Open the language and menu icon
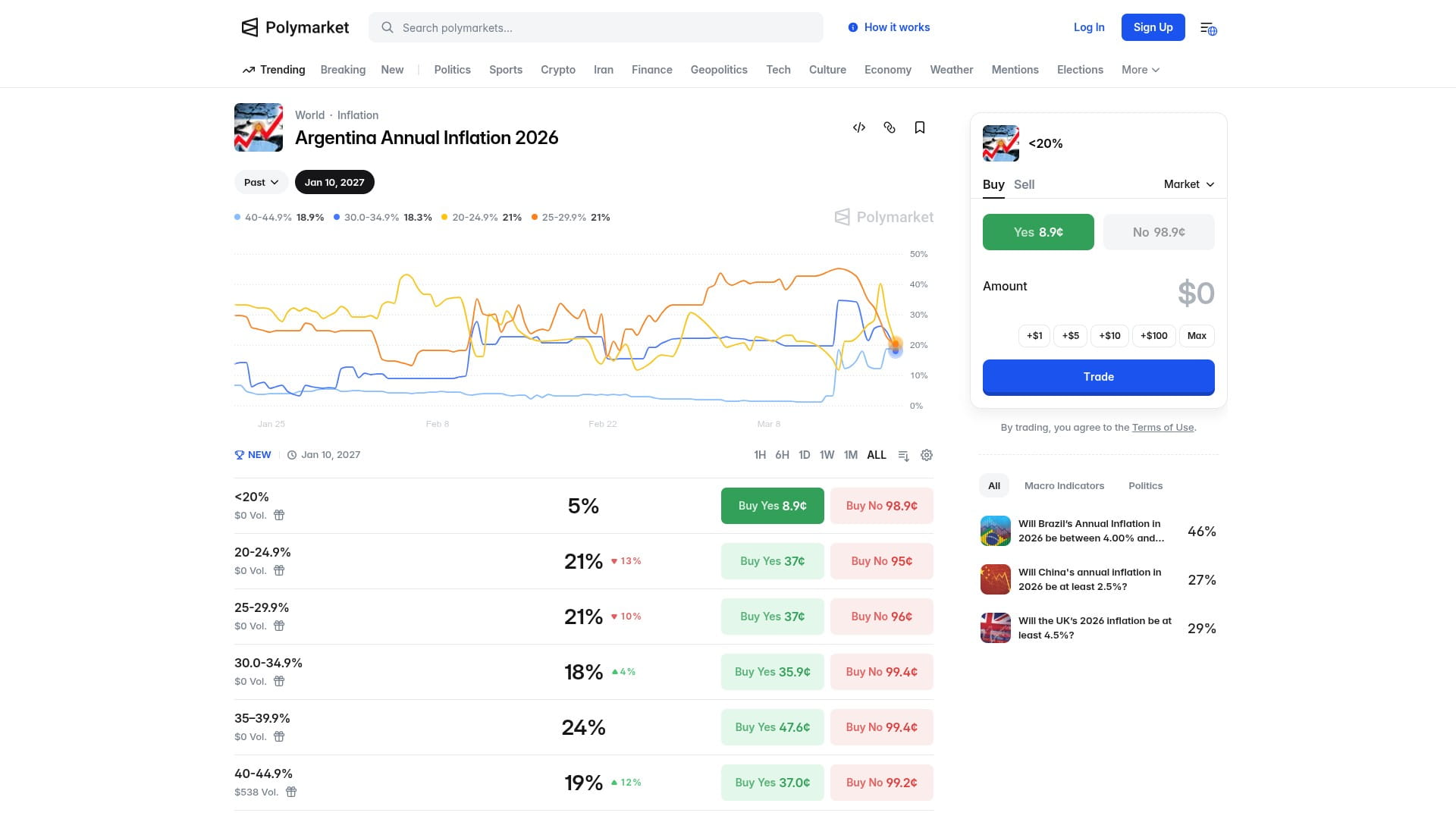This screenshot has height=819, width=1456. tap(1208, 28)
